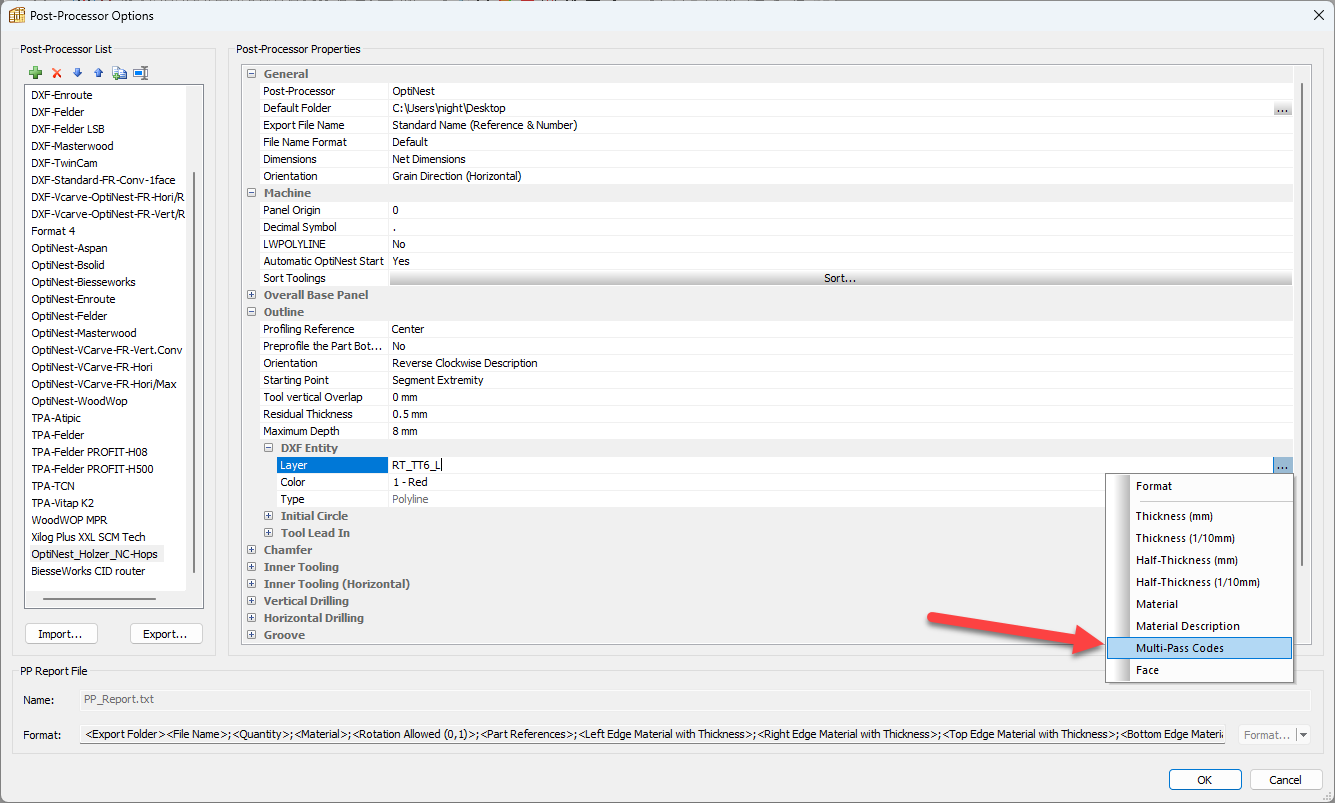Select DXF-Enroute in the list
The width and height of the screenshot is (1335, 803).
coord(62,95)
